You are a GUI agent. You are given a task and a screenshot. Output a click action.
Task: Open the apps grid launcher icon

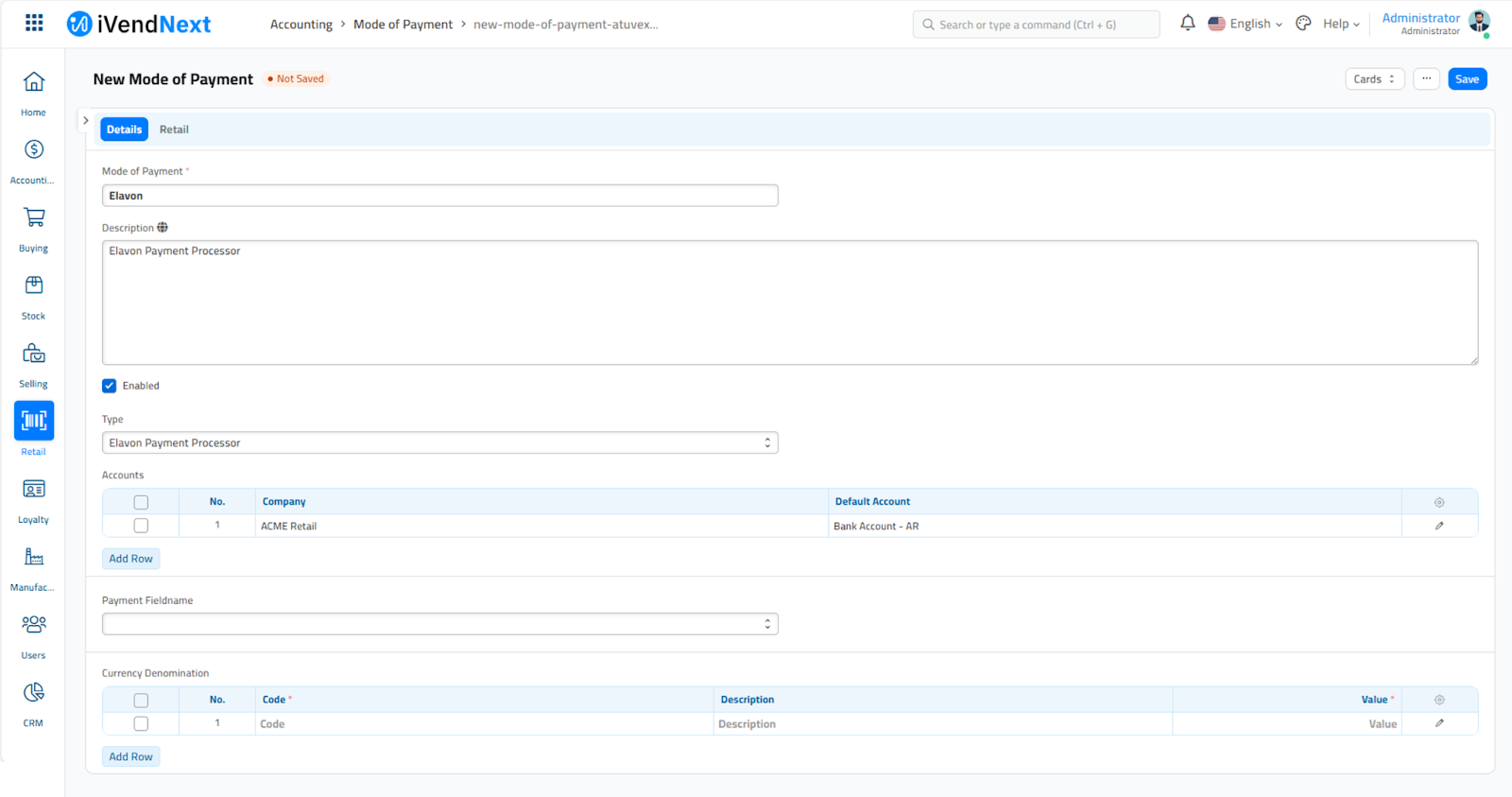(34, 23)
